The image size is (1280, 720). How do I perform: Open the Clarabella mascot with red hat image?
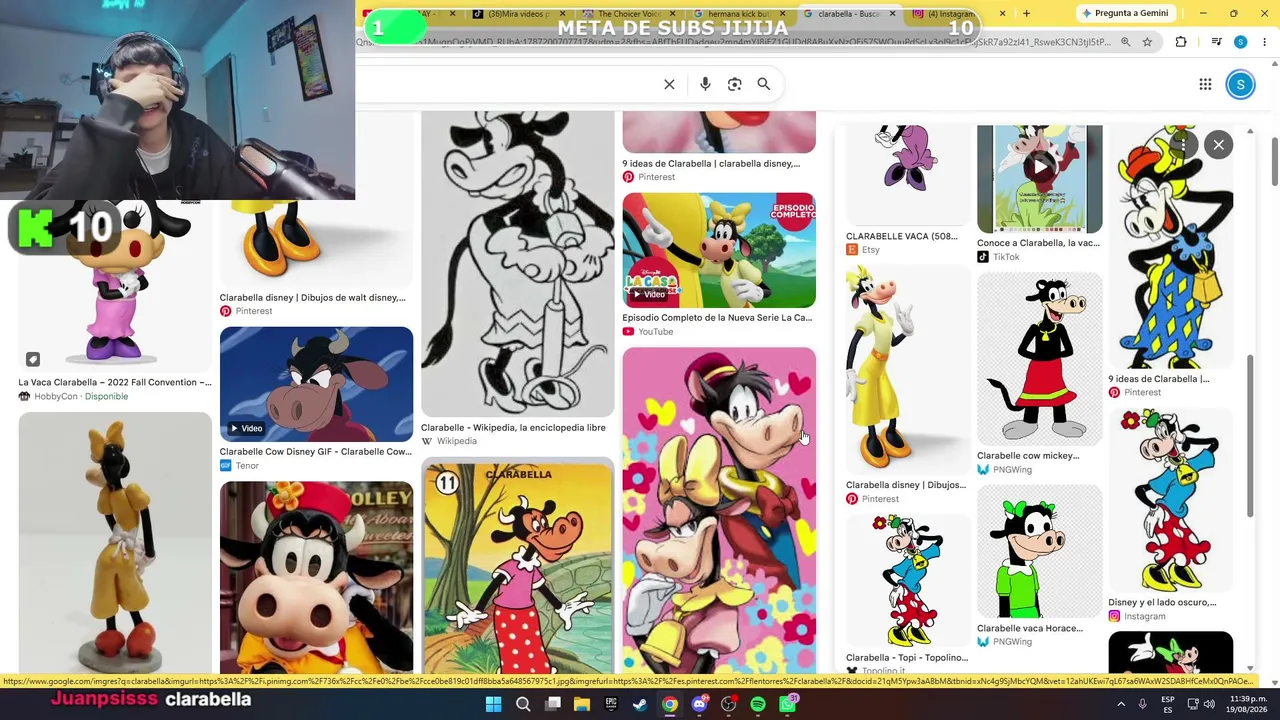tap(316, 577)
